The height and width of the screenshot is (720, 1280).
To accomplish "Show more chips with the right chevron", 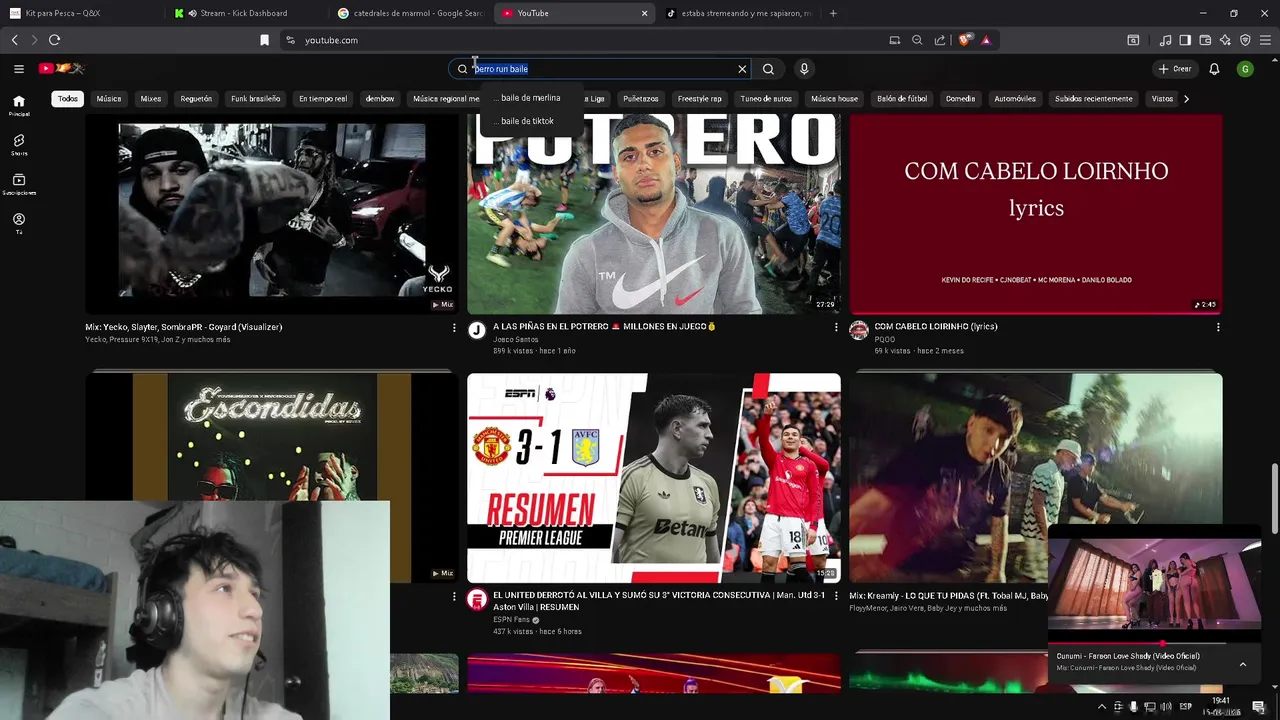I will tap(1186, 99).
